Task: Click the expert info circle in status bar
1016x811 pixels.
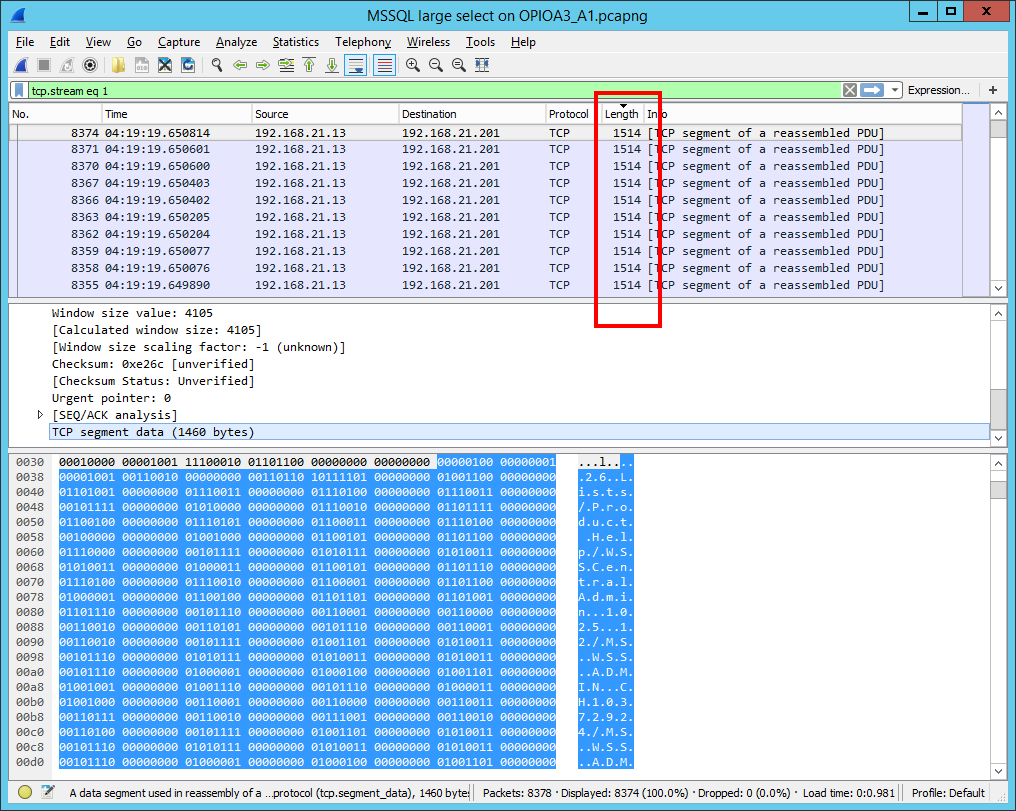Action: pos(25,793)
